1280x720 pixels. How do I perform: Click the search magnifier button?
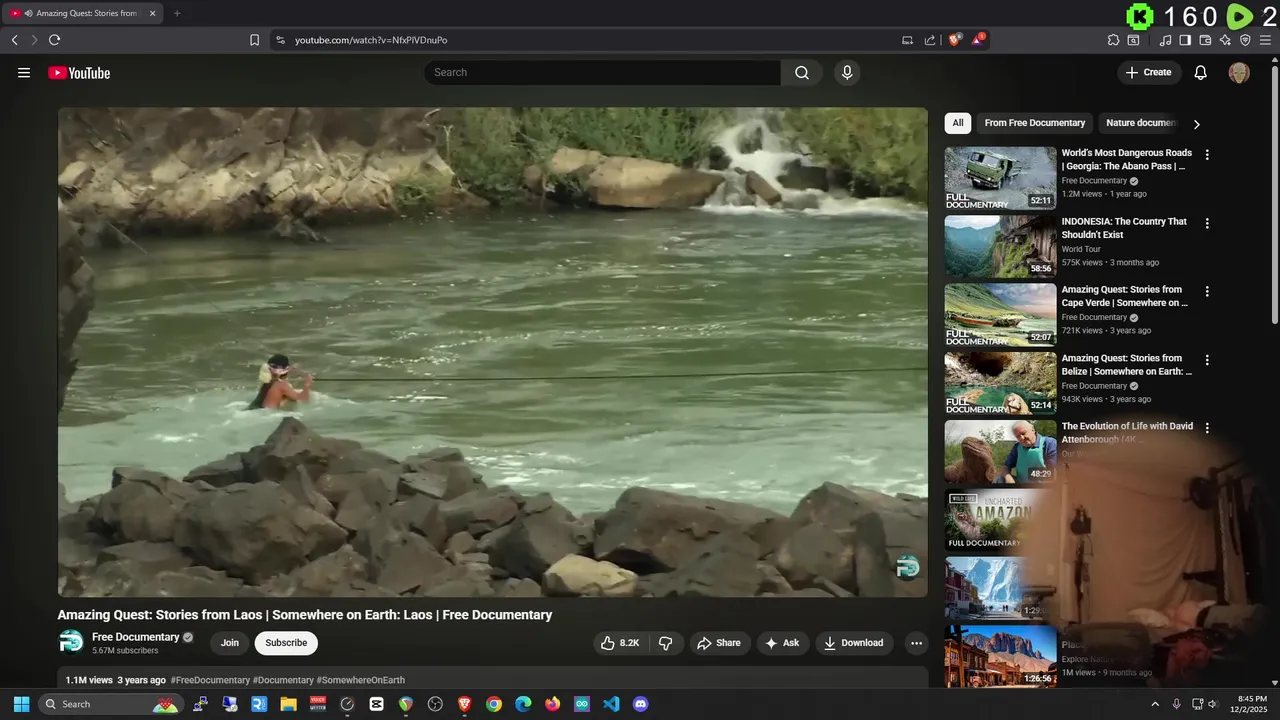[802, 72]
